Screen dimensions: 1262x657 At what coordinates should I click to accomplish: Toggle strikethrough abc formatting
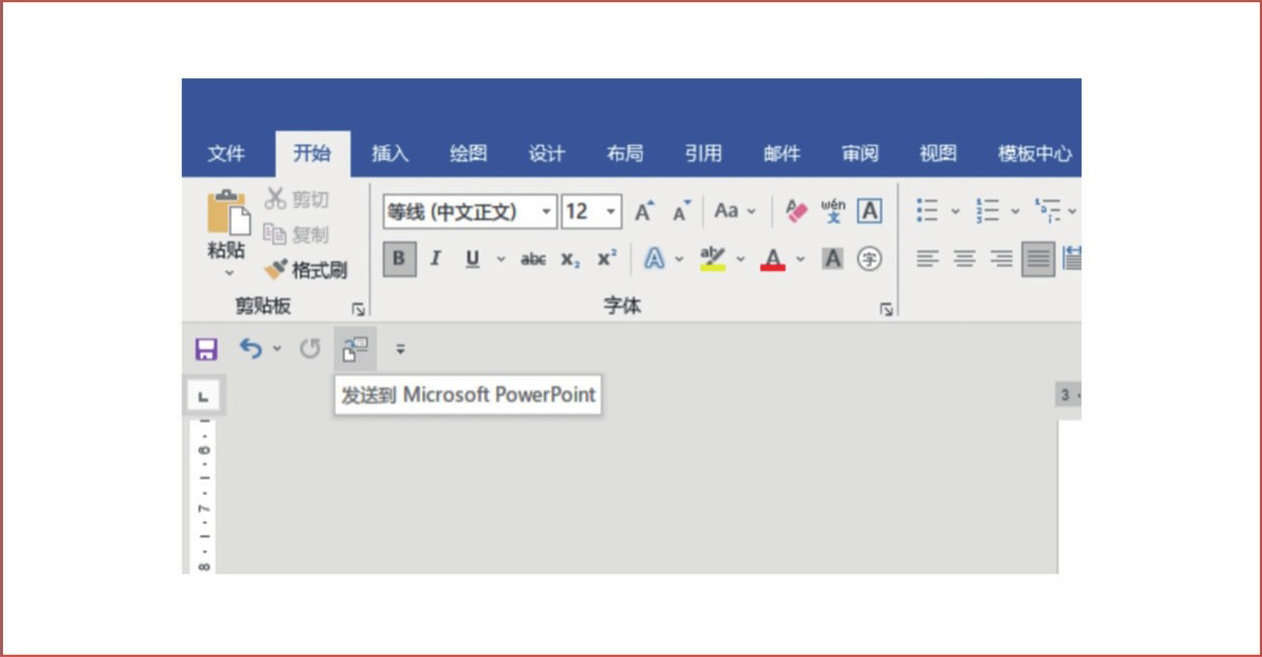(x=534, y=259)
